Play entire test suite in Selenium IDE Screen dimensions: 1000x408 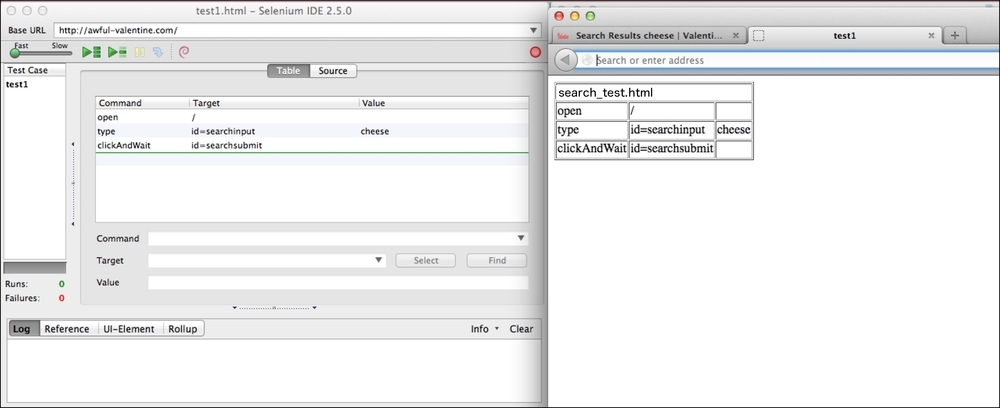point(91,52)
